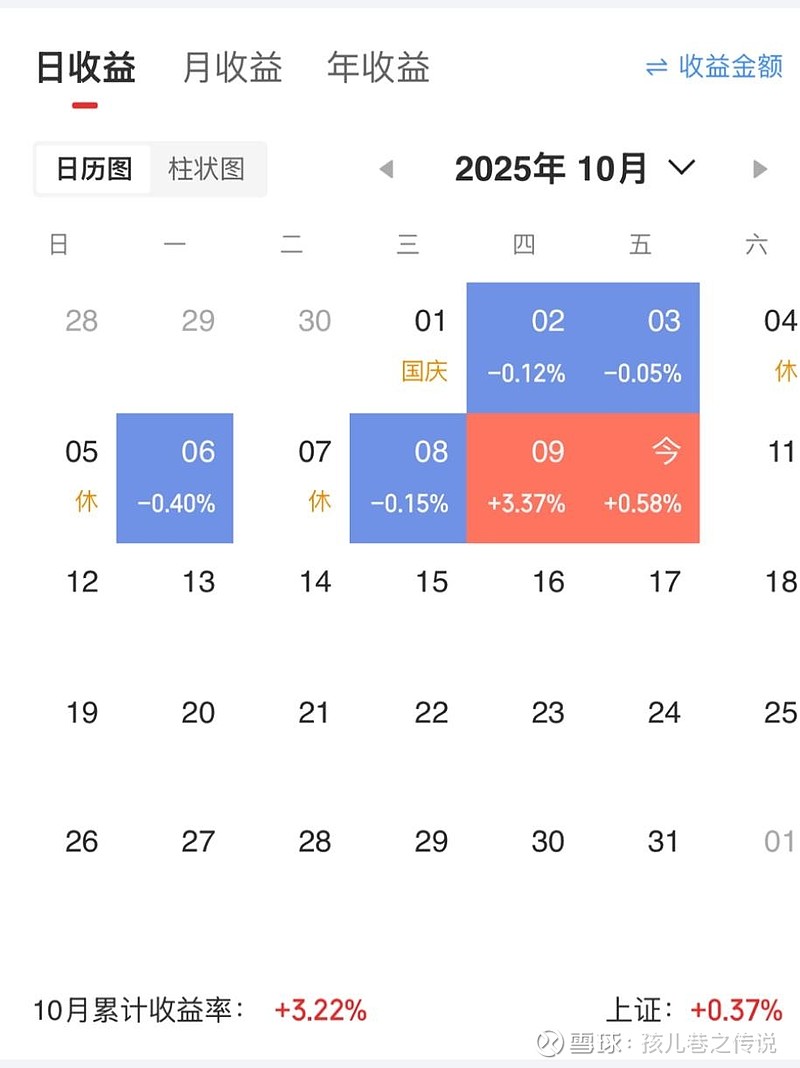Viewport: 800px width, 1068px height.
Task: Switch to 月收益 tab
Action: [233, 68]
